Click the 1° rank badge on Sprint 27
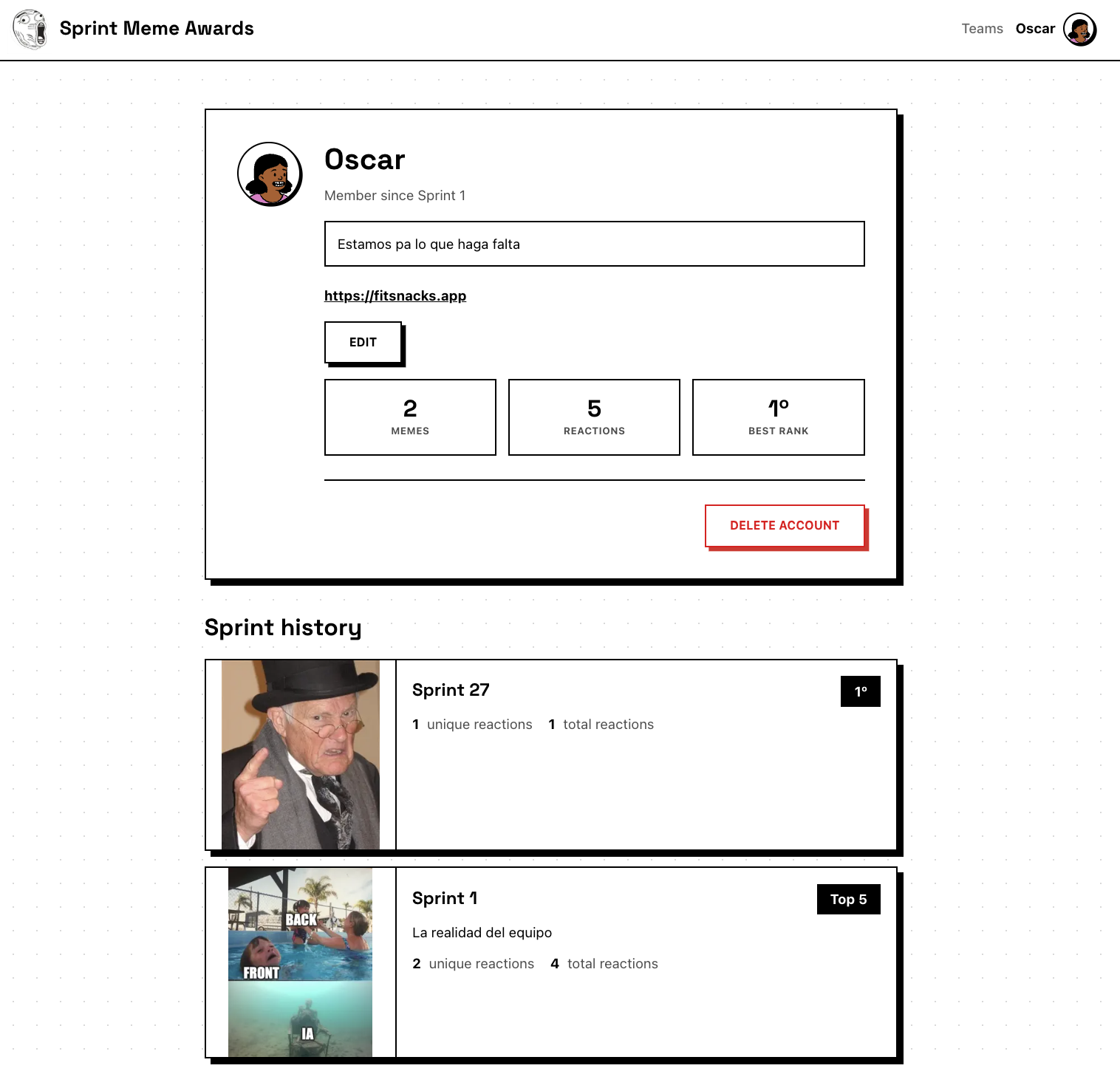 860,691
